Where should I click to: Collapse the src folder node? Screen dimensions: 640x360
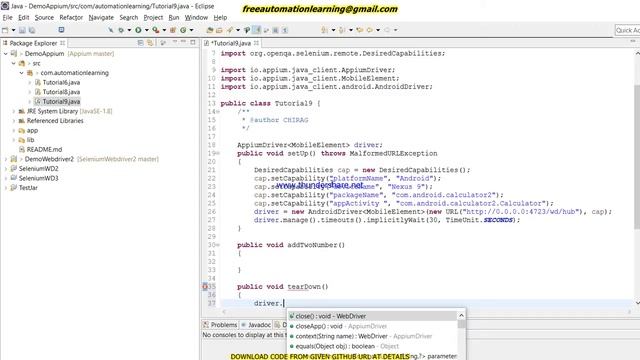point(13,63)
